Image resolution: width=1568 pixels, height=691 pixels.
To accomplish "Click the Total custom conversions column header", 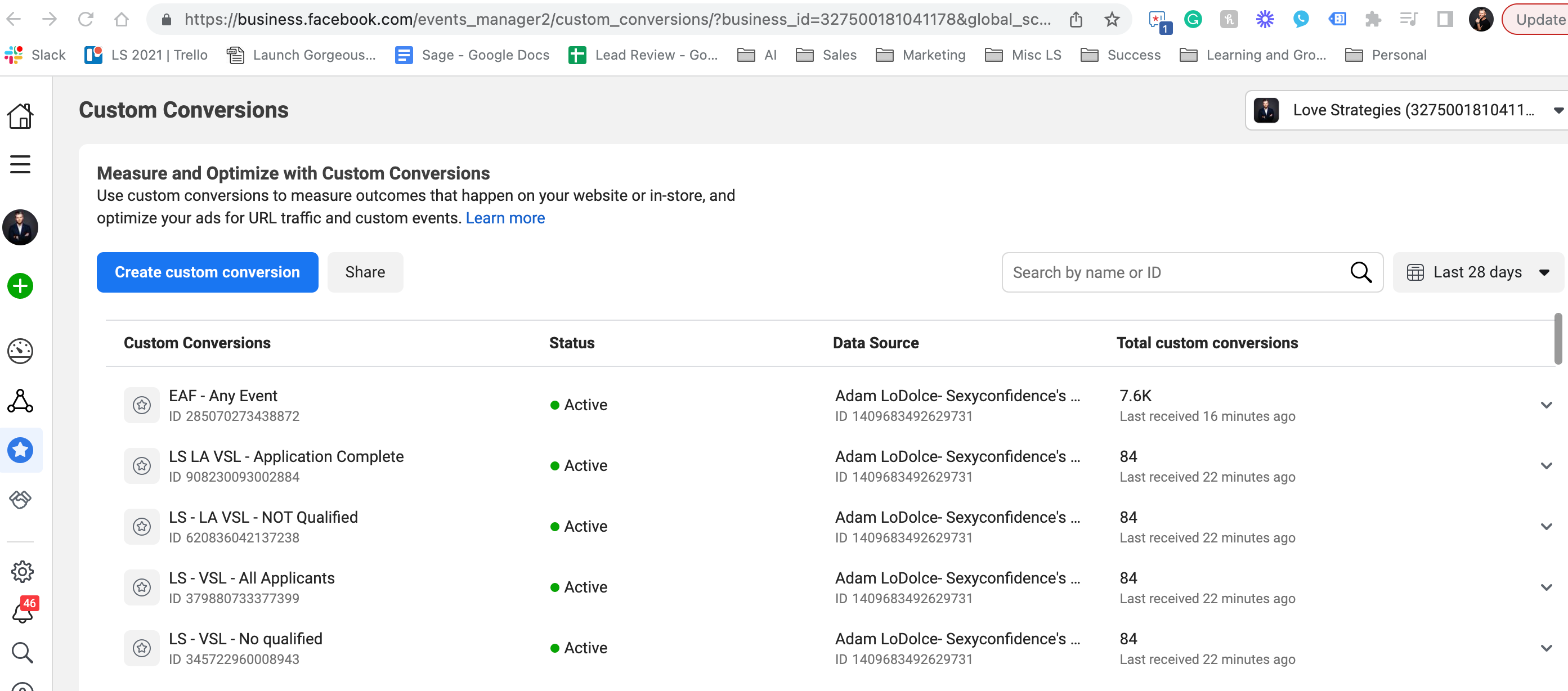I will point(1207,343).
